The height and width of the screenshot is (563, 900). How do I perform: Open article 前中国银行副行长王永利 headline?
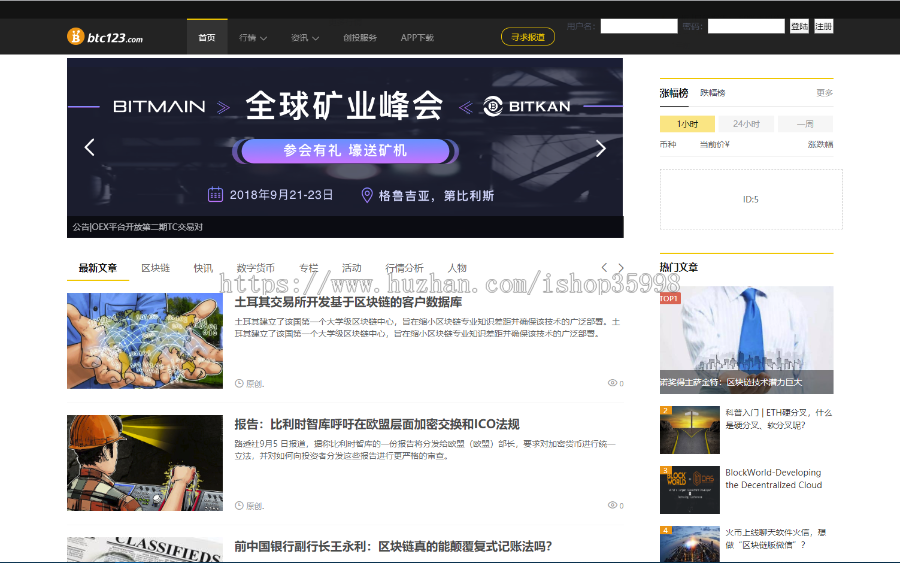[393, 546]
